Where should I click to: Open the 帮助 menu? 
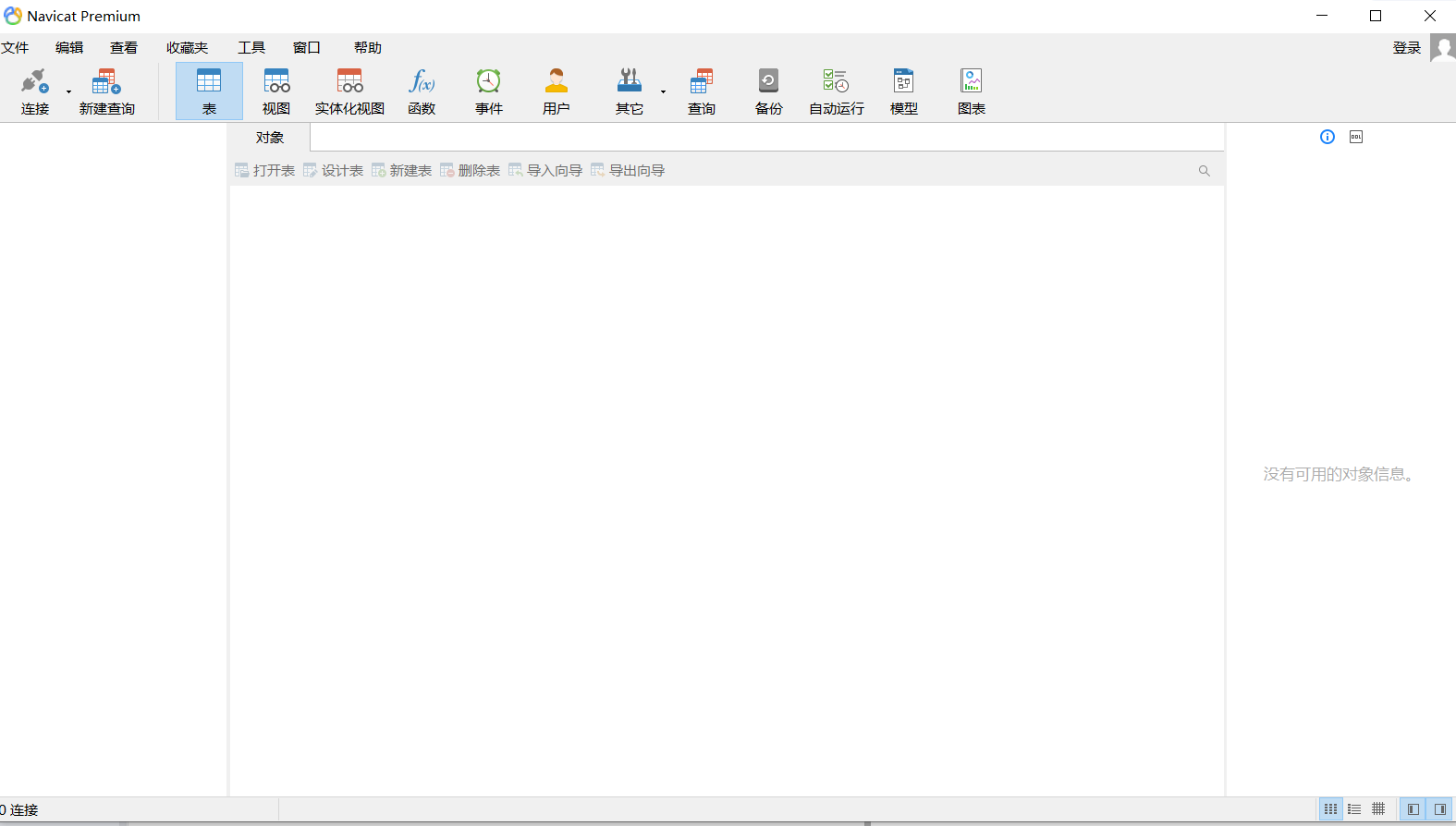368,47
